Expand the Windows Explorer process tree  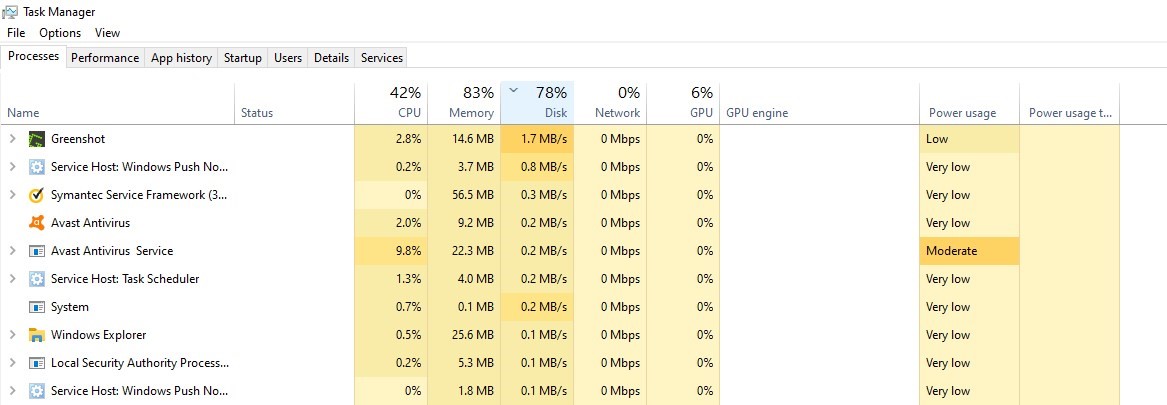(x=12, y=335)
